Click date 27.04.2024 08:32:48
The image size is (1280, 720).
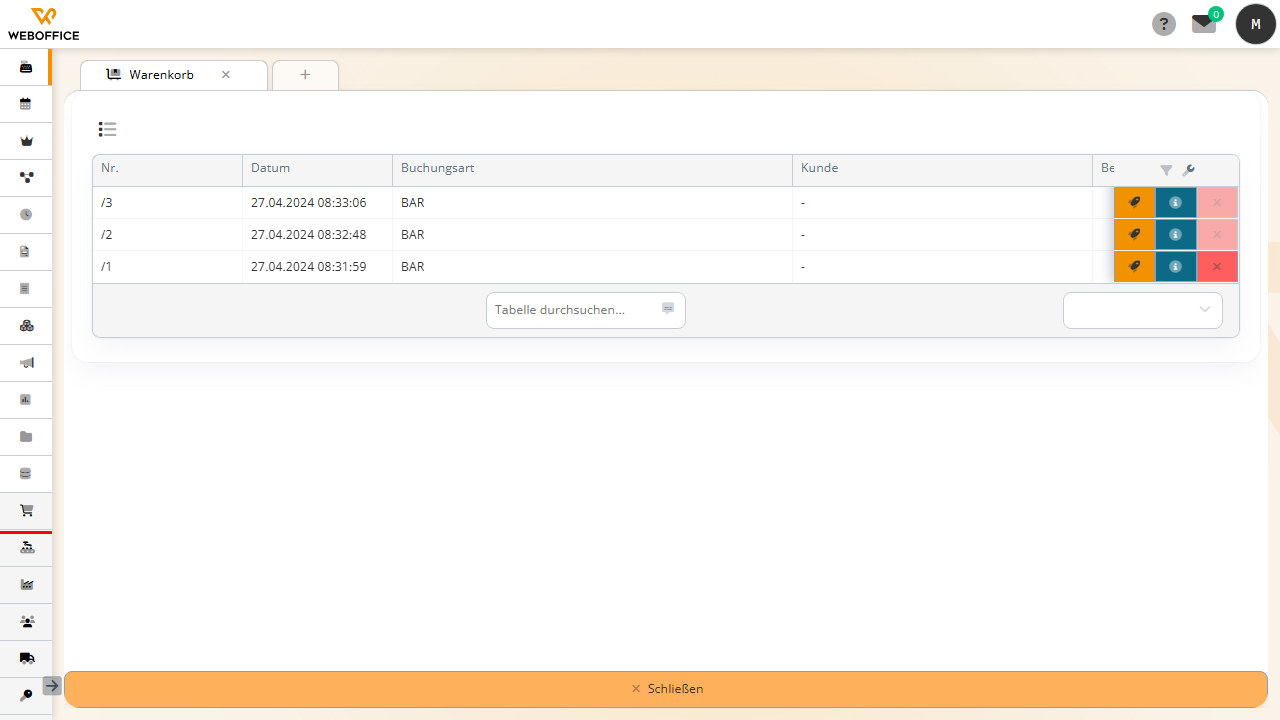308,235
